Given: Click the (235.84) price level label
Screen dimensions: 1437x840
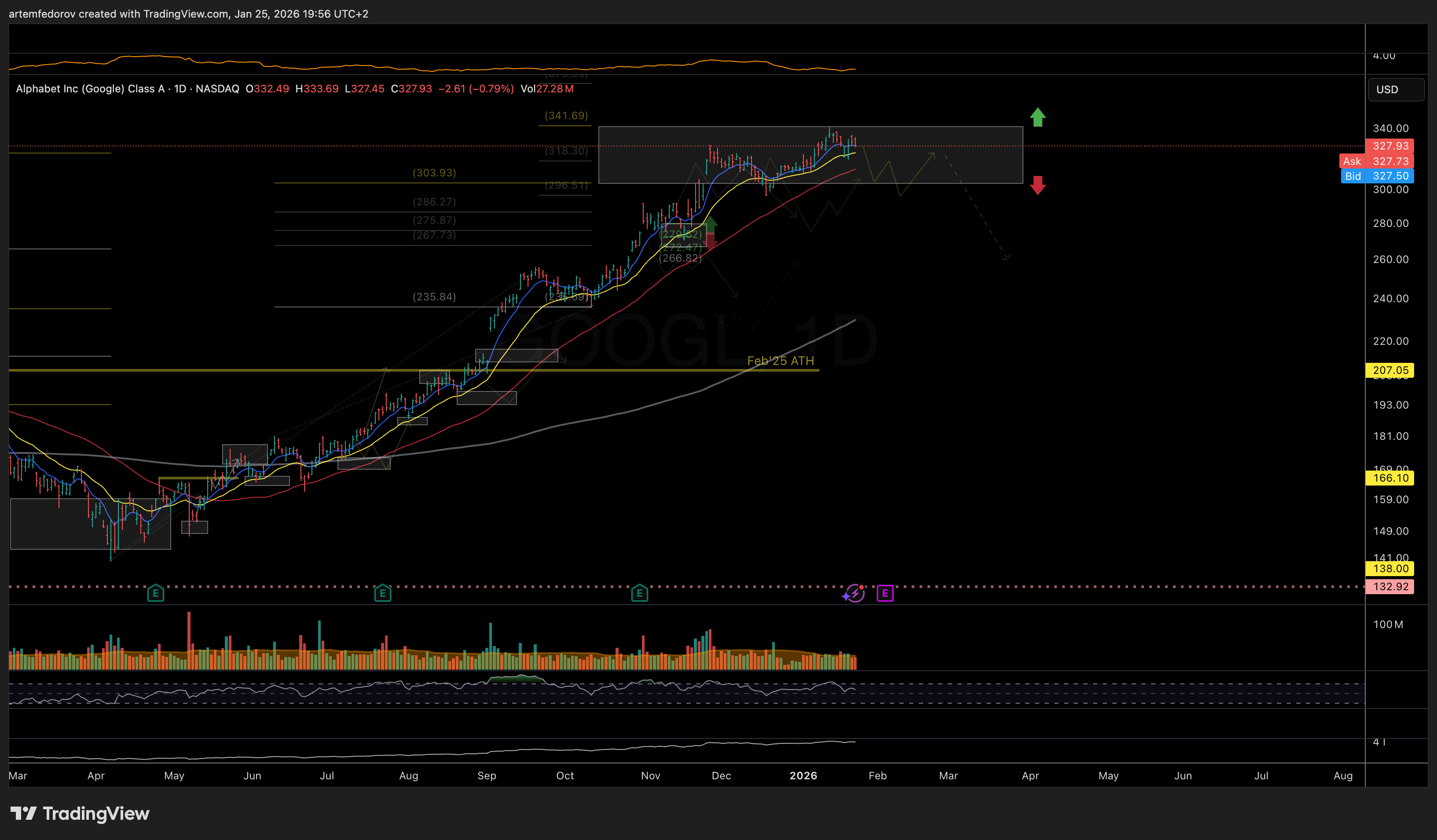Looking at the screenshot, I should pos(435,297).
